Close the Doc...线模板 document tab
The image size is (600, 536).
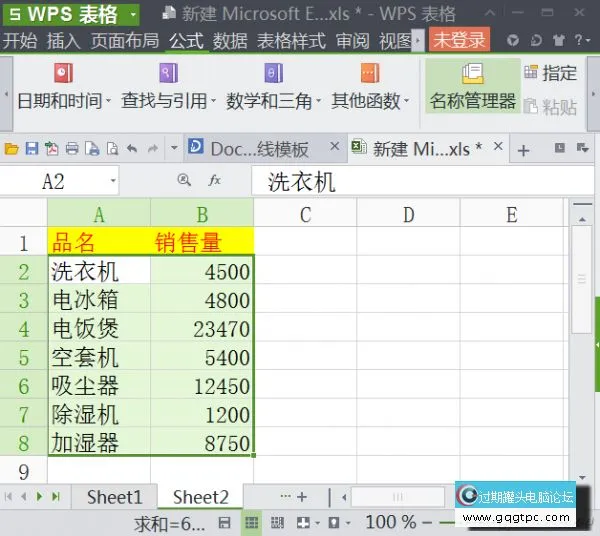334,146
